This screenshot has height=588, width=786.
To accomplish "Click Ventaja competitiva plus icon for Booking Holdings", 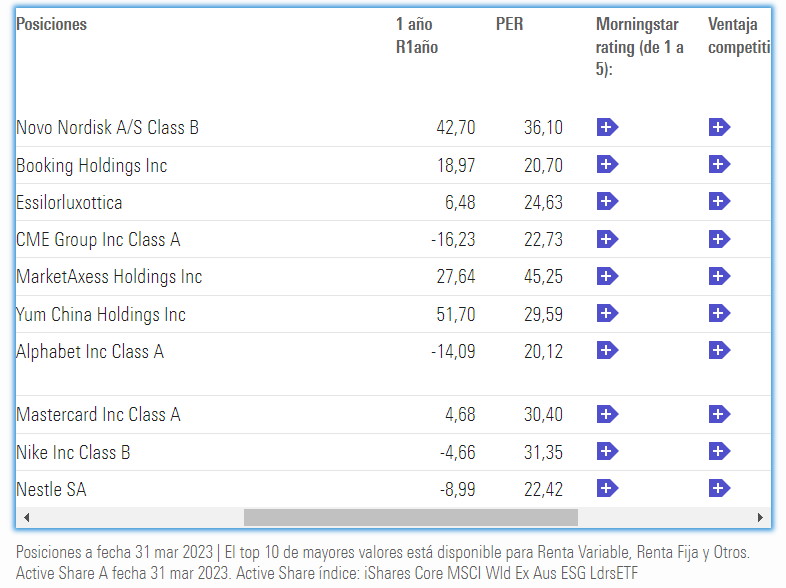I will click(719, 164).
